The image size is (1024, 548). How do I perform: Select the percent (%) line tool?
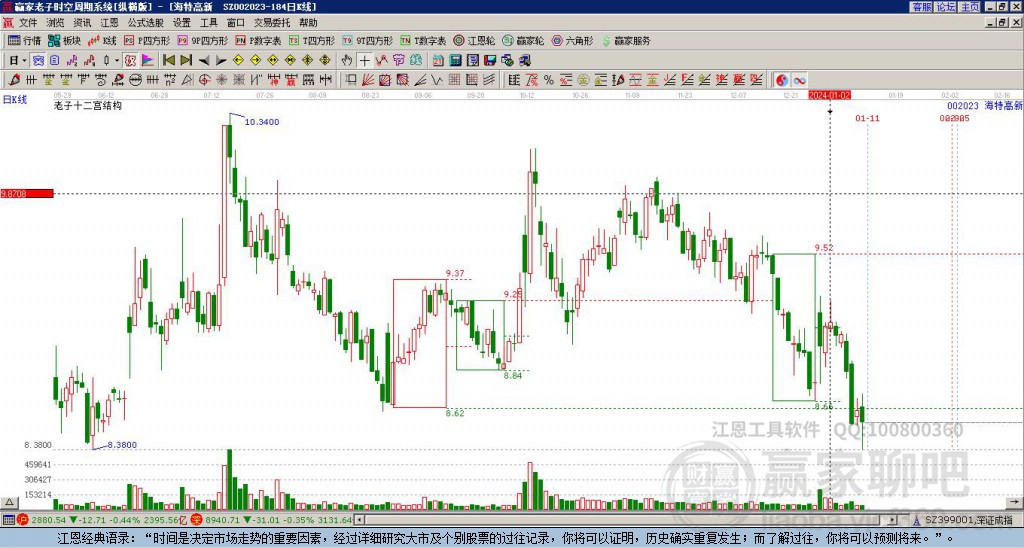pyautogui.click(x=549, y=80)
